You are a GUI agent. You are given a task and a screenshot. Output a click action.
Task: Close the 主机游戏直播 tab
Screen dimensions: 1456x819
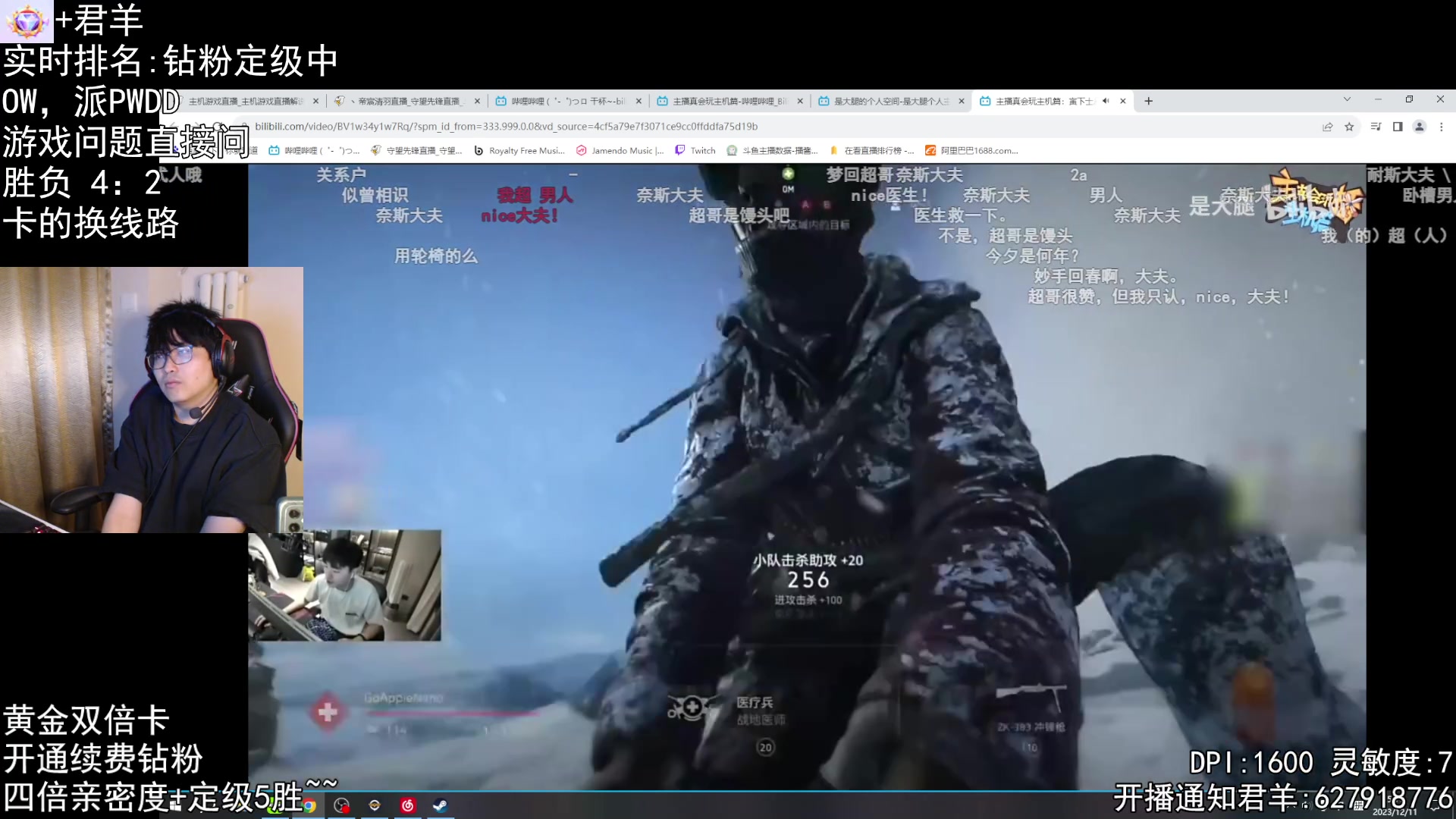(x=315, y=101)
